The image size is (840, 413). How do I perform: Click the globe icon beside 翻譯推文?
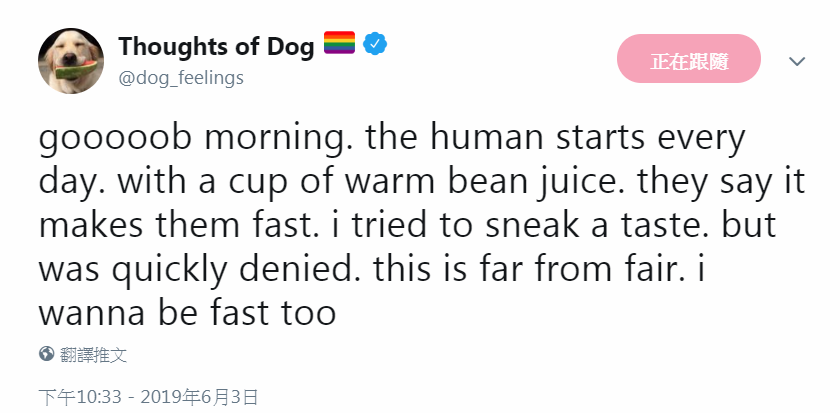point(47,354)
